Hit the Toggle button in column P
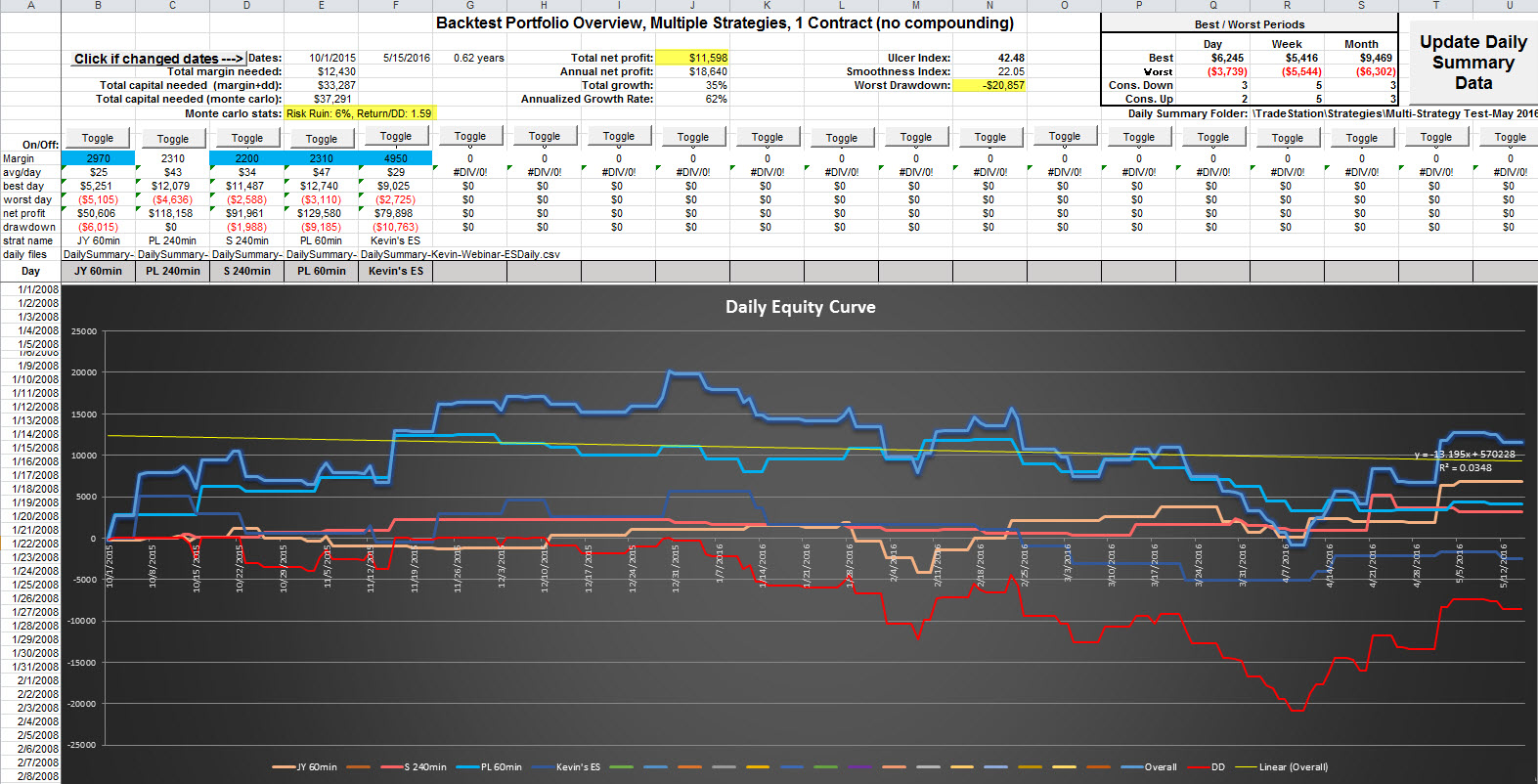The height and width of the screenshot is (784, 1538). click(x=1139, y=137)
